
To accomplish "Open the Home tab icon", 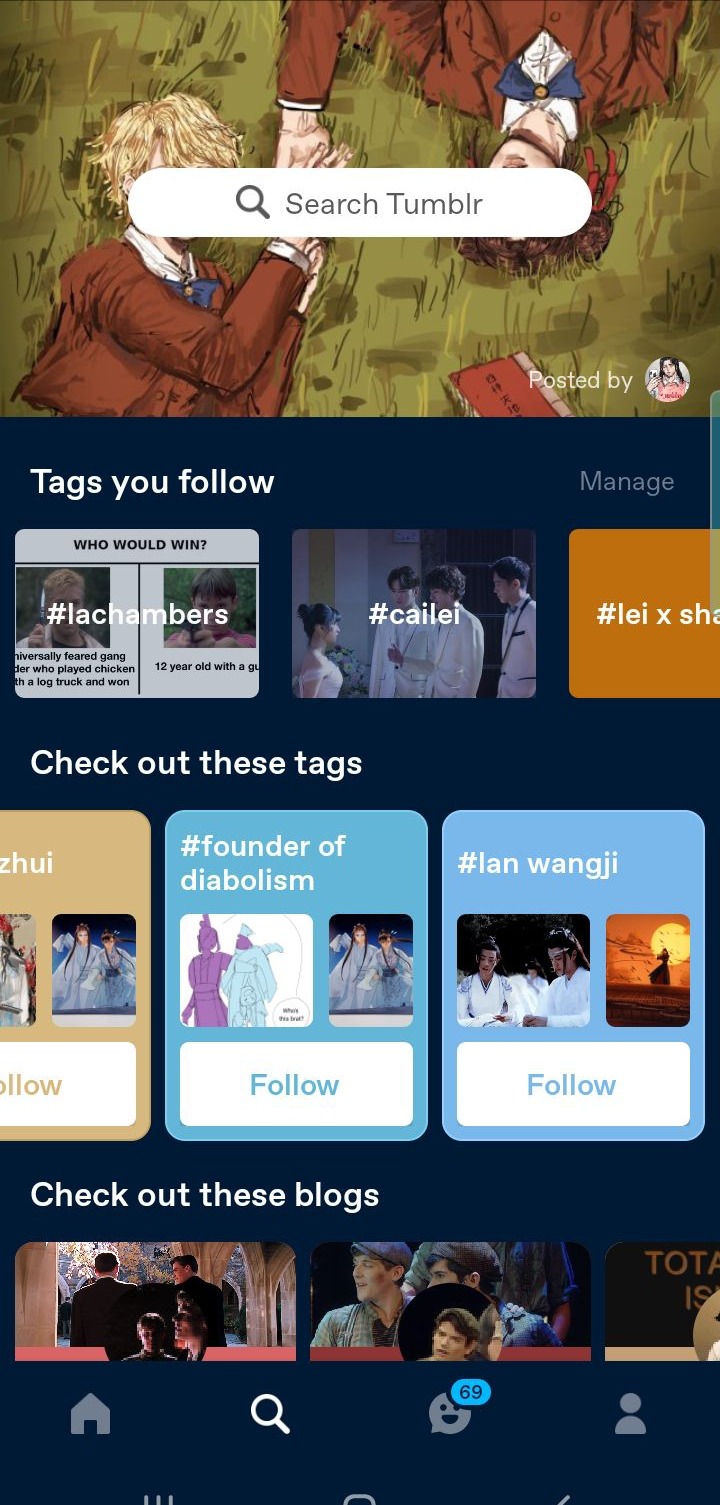I will pyautogui.click(x=90, y=1414).
